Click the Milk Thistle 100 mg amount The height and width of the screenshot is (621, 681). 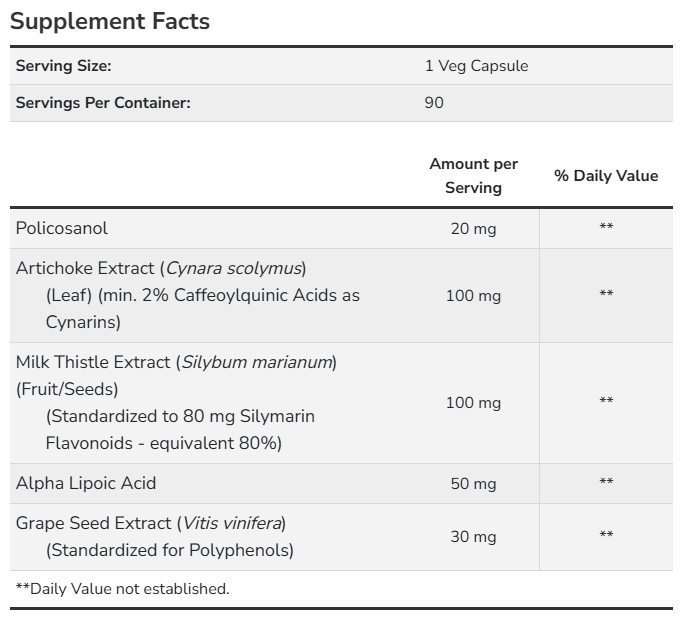pos(473,403)
